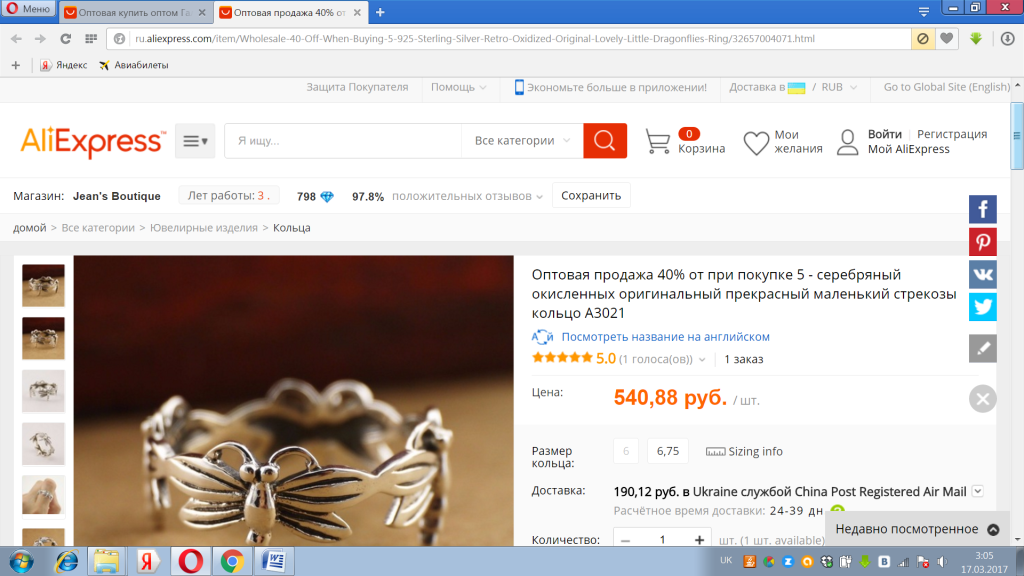Screen dimensions: 1024x576
Task: Open the shopping cart icon
Action: [657, 141]
